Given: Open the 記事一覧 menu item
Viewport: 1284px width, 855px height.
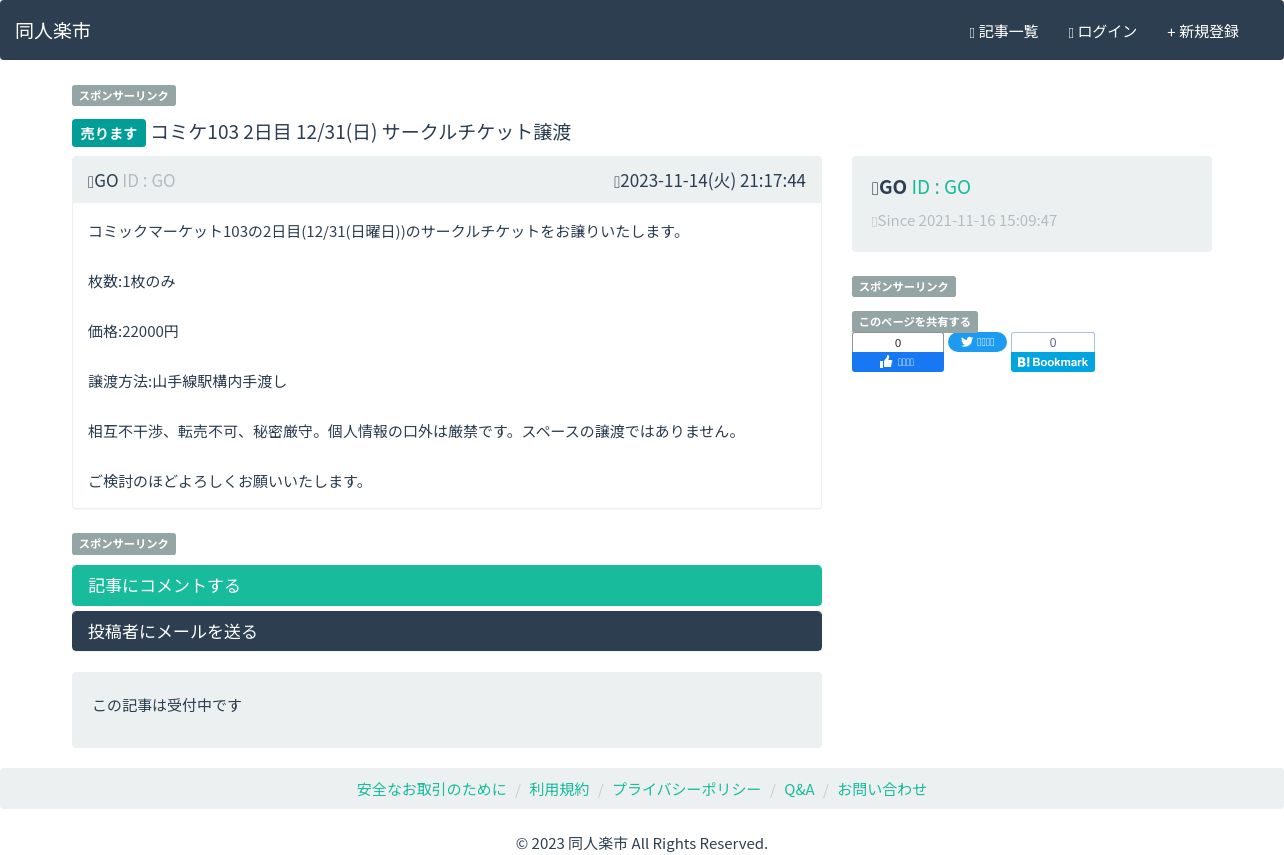Looking at the screenshot, I should click(x=1004, y=32).
